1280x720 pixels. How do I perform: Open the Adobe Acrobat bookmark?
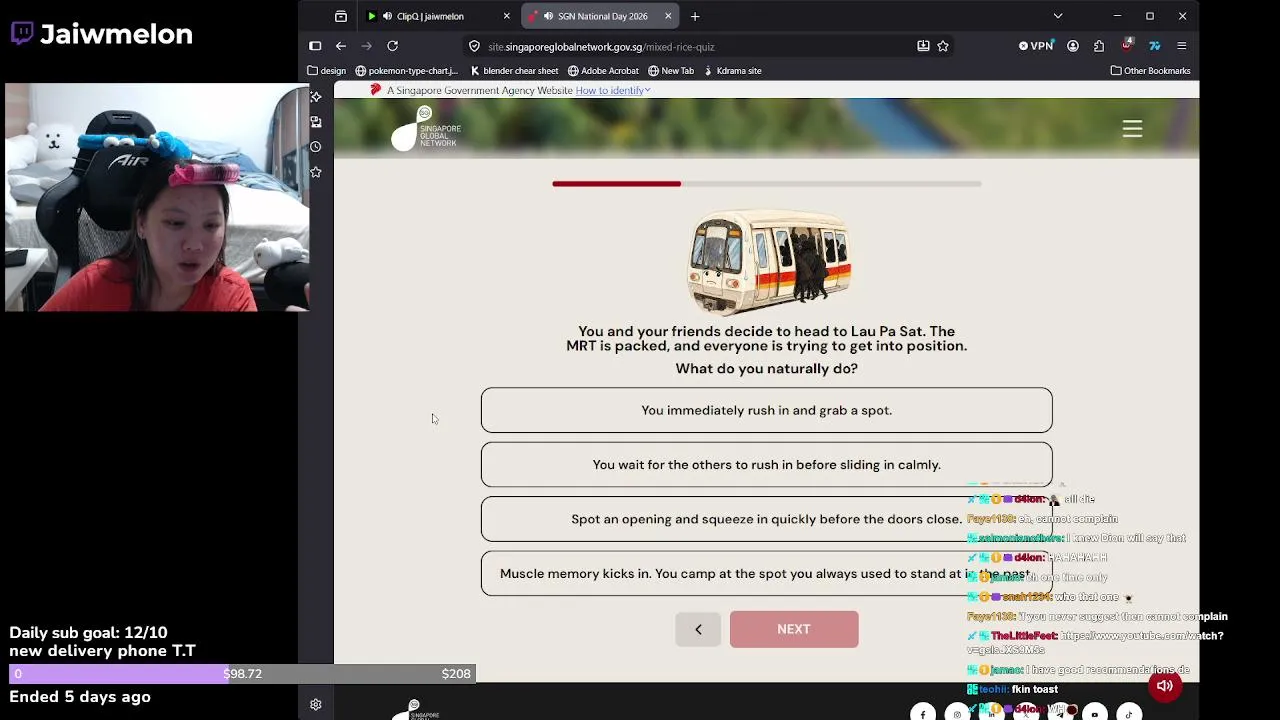(x=603, y=71)
